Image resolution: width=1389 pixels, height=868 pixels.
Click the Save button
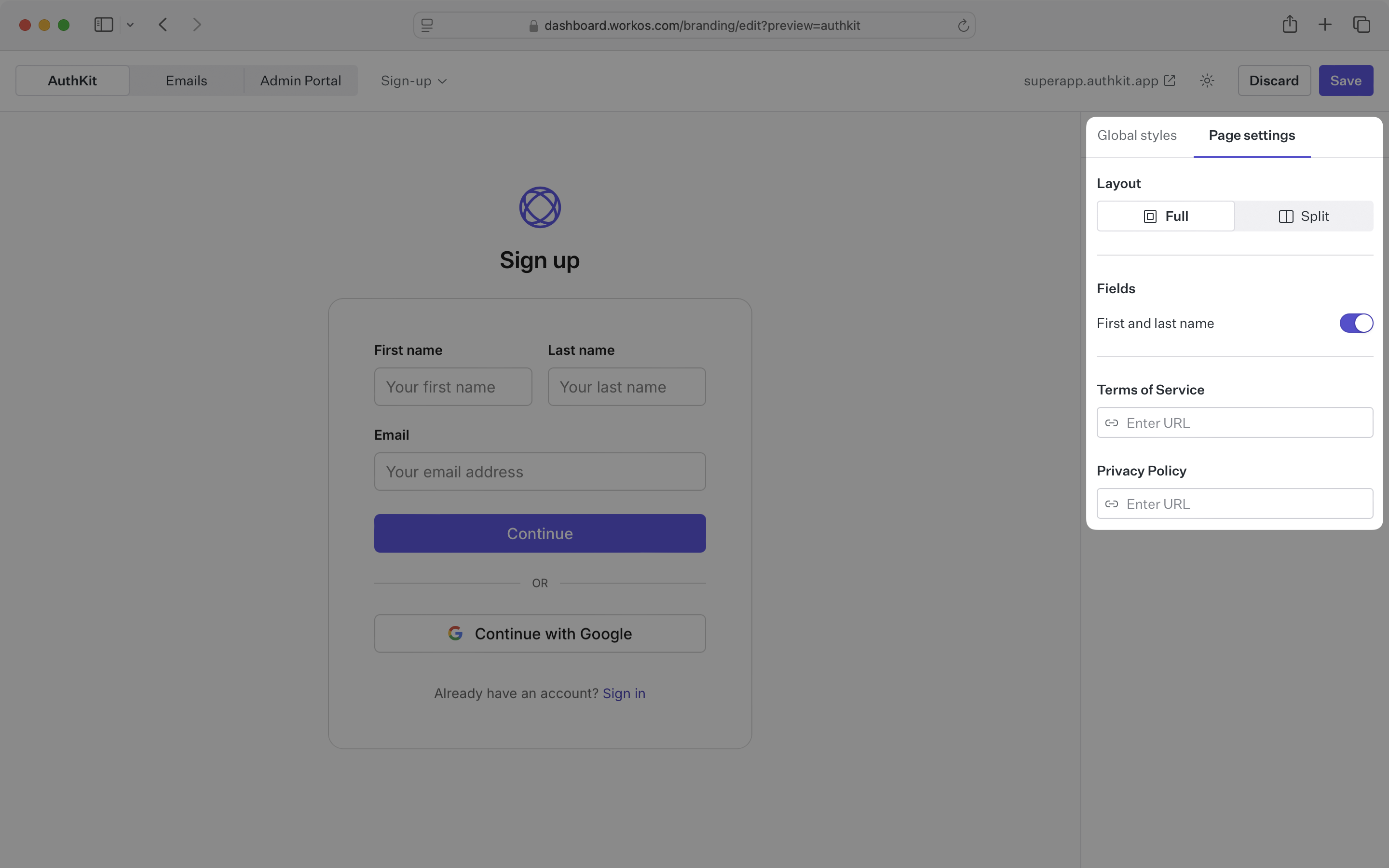1346,80
